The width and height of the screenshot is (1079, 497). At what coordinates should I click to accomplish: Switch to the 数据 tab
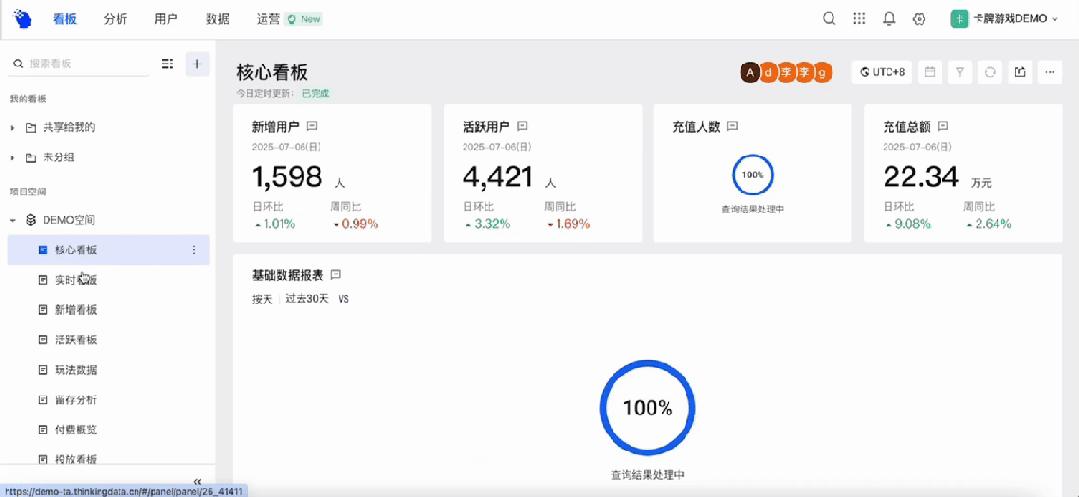pyautogui.click(x=217, y=19)
